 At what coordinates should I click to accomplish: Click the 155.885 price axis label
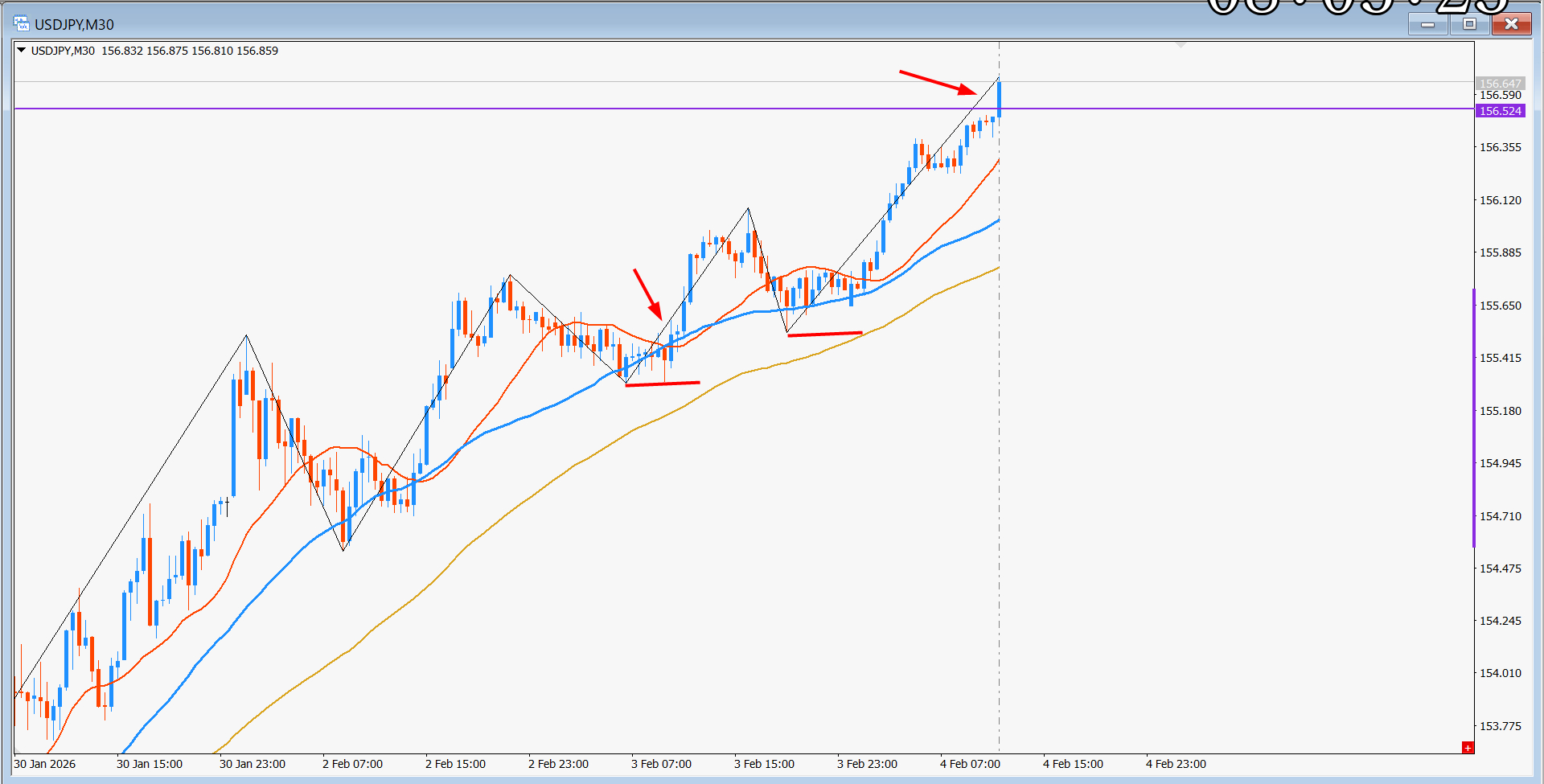[x=1501, y=252]
